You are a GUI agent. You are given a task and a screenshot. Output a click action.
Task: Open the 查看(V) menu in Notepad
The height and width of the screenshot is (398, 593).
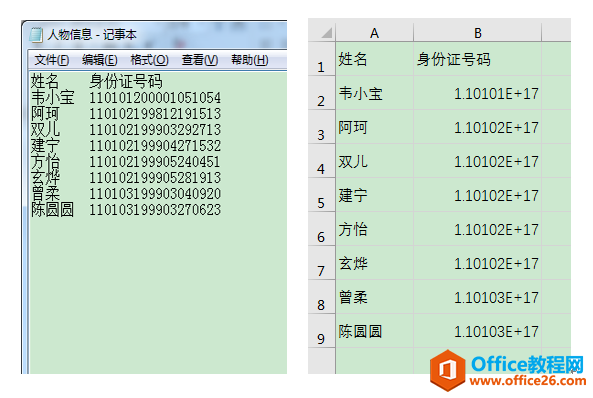tap(200, 60)
